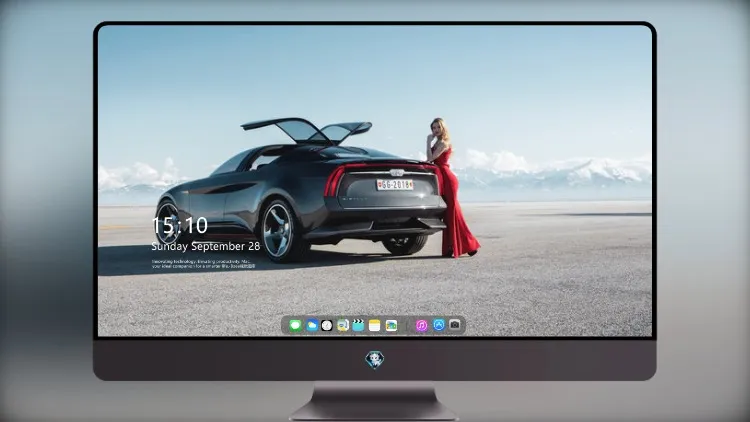Open the yellow Notes app in the dock
The image size is (750, 422).
click(x=375, y=326)
